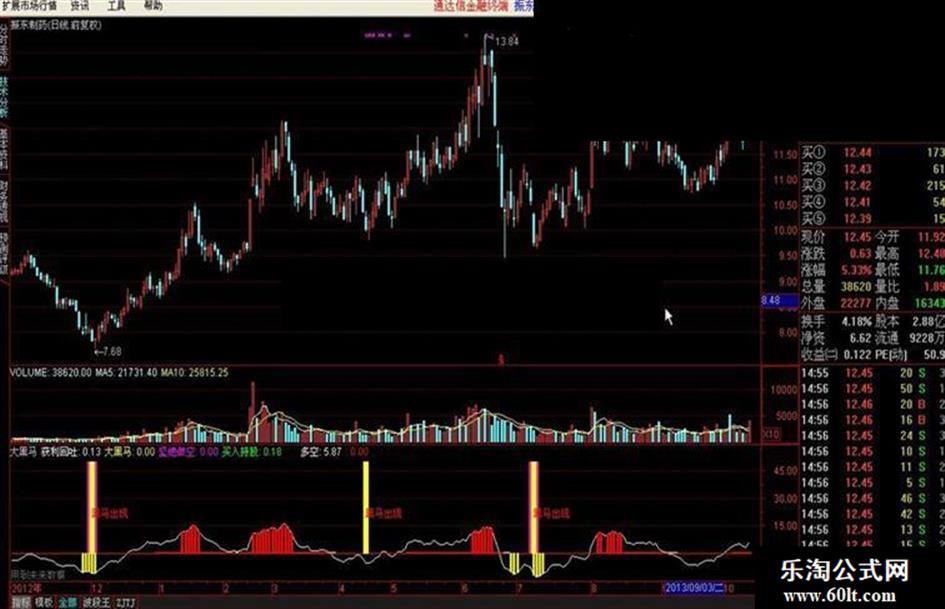Click the 11.50 price axis label

click(x=785, y=155)
